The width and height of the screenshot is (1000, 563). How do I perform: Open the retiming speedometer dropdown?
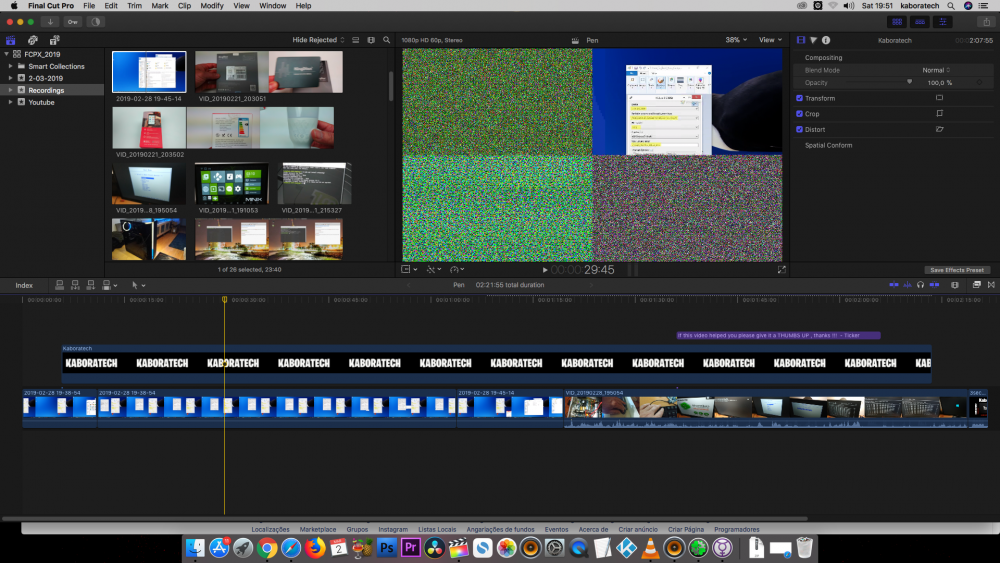pyautogui.click(x=457, y=270)
